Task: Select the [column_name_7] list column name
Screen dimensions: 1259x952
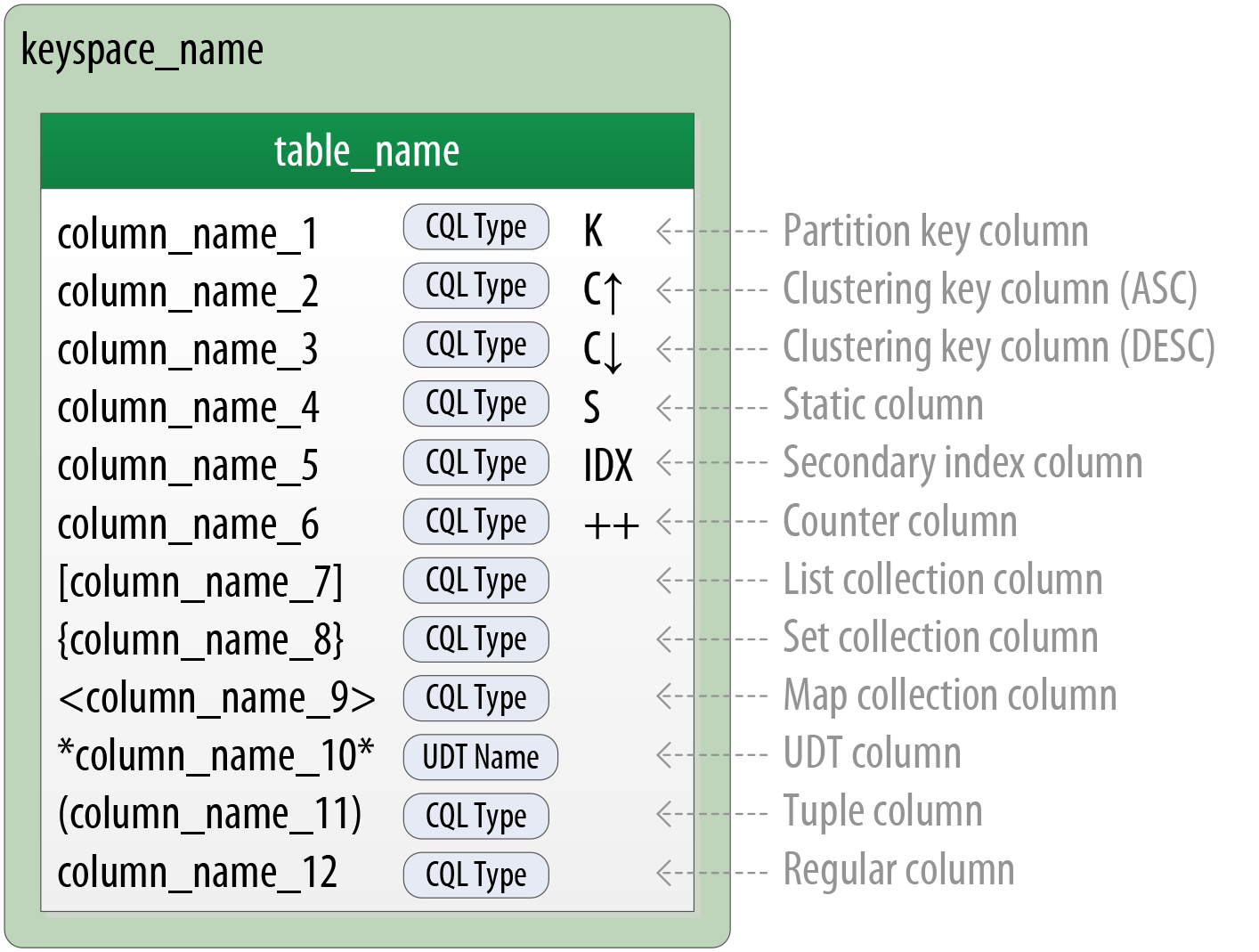Action: tap(200, 582)
